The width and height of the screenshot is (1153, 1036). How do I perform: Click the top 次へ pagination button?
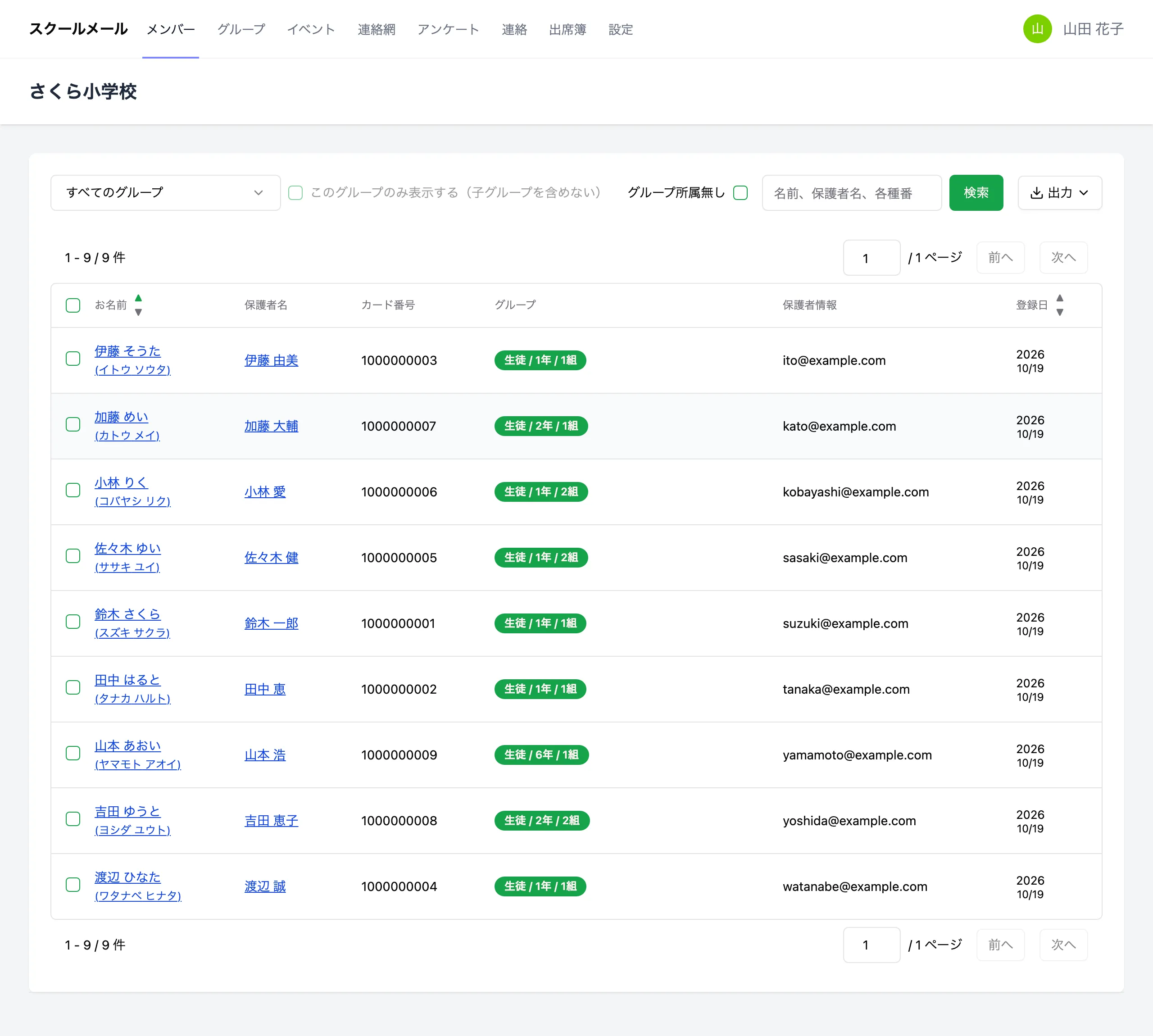(x=1063, y=258)
